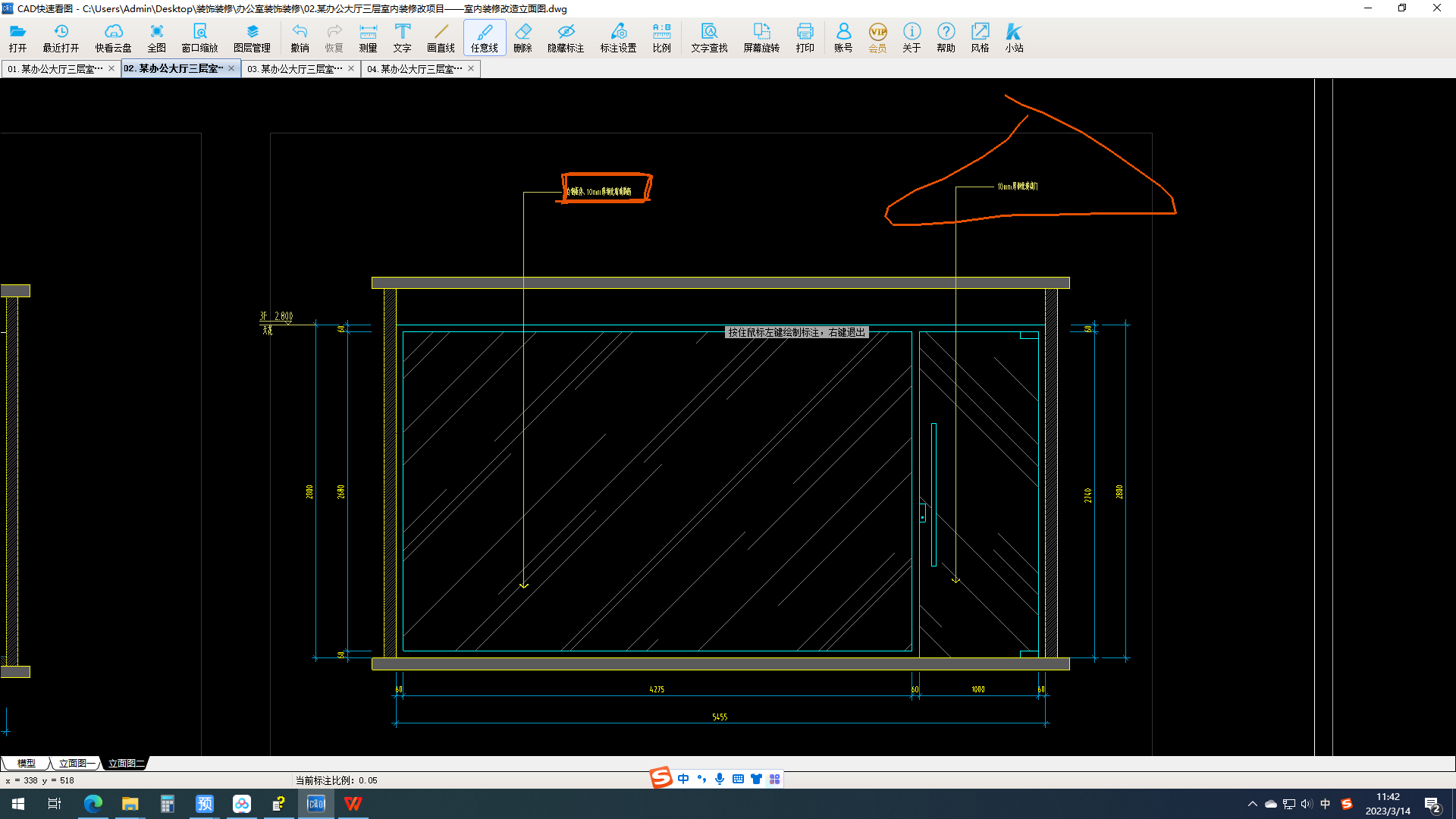Viewport: 1456px width, 819px height.
Task: Toggle the 任意线 freehand line tool
Action: pos(485,38)
